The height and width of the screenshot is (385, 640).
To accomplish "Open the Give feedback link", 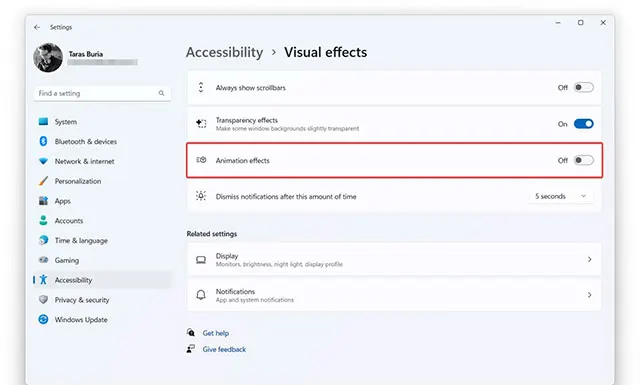I will point(224,349).
